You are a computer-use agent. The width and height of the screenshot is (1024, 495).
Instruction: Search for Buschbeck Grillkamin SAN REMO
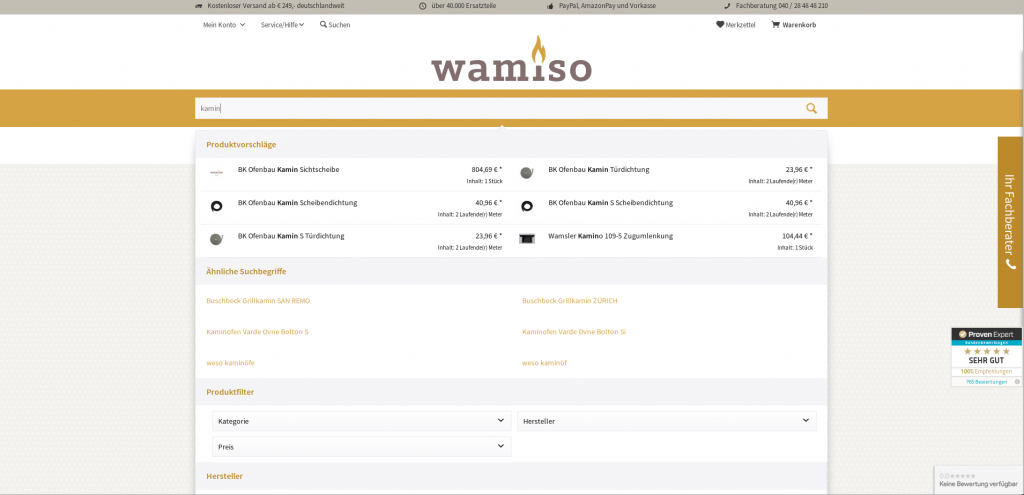click(258, 301)
